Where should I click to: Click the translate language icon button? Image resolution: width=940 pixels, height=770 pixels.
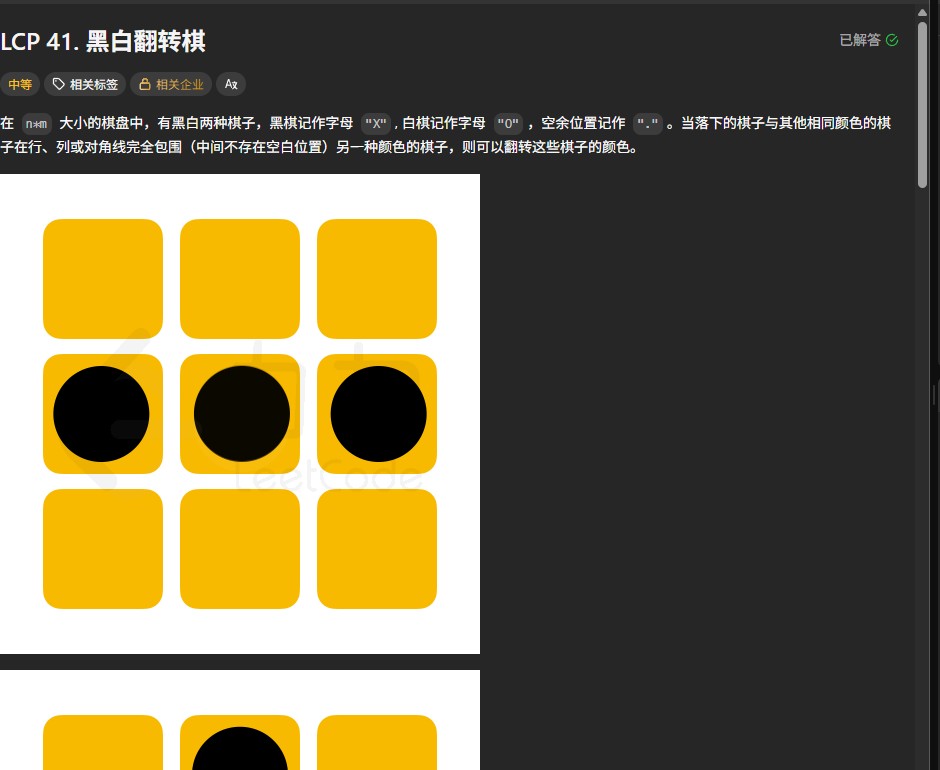click(x=231, y=85)
